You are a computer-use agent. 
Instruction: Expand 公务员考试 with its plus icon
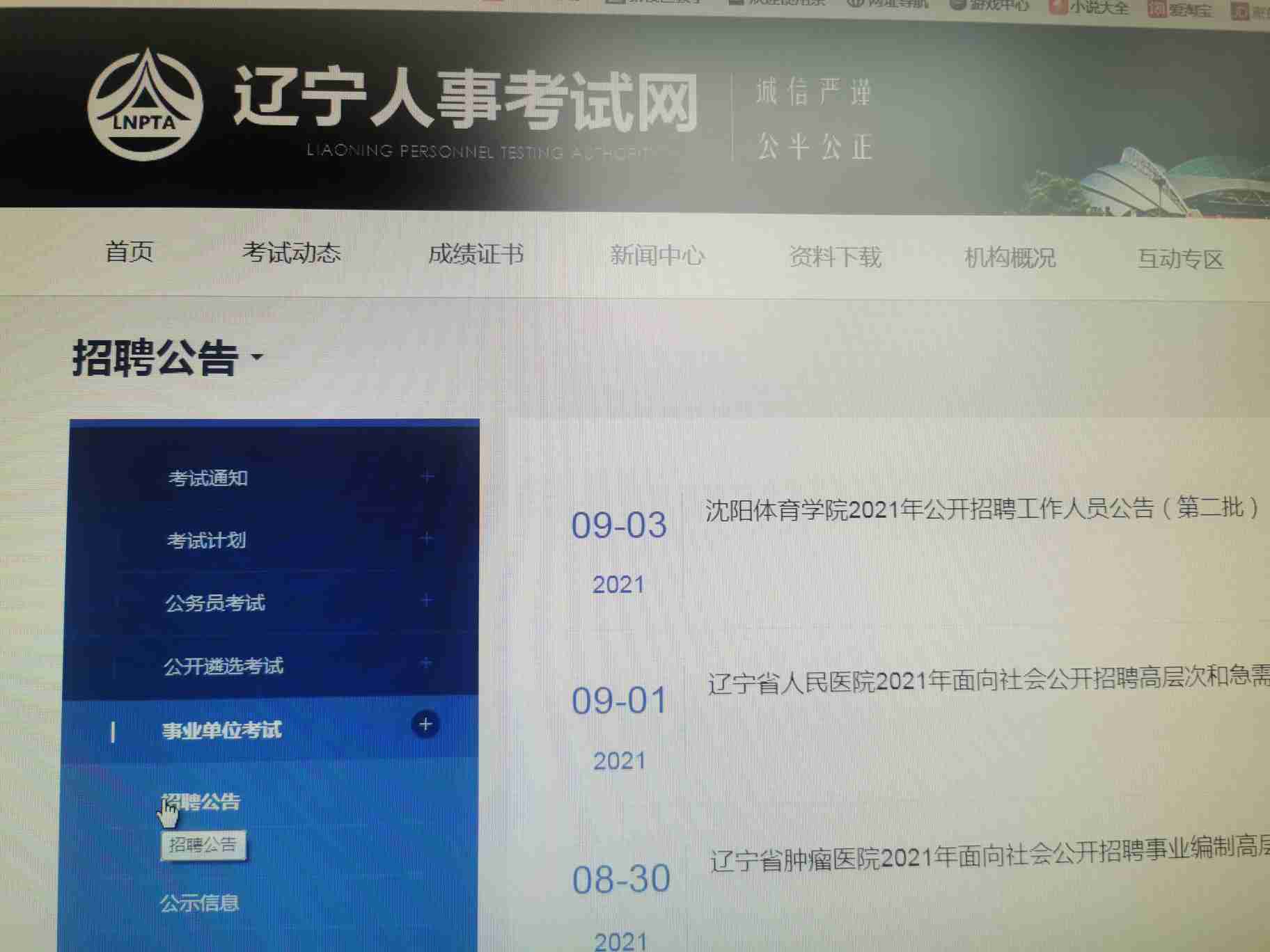pyautogui.click(x=427, y=600)
